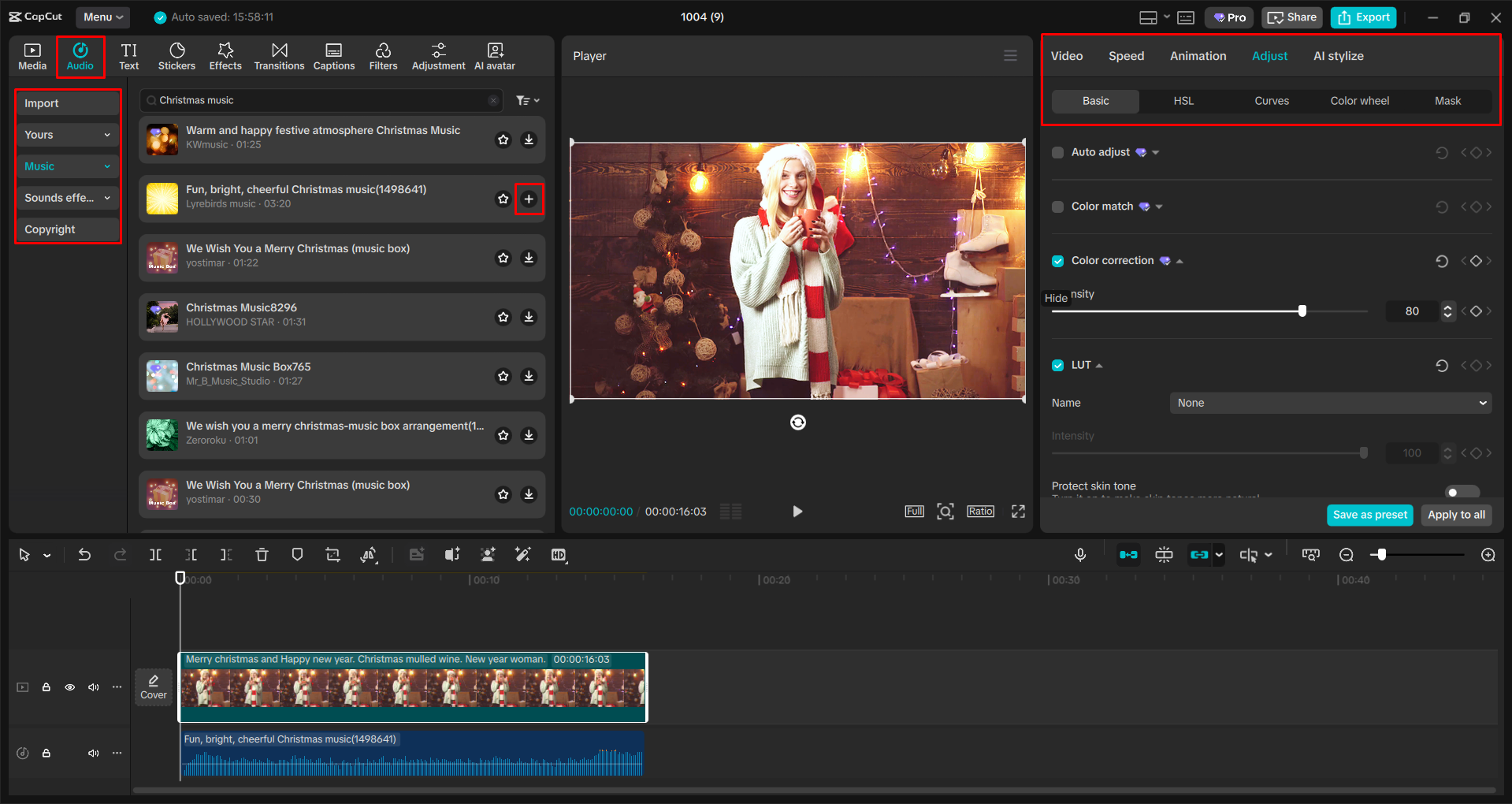The height and width of the screenshot is (804, 1512).
Task: Open voiceover recording with microphone icon
Action: (1079, 554)
